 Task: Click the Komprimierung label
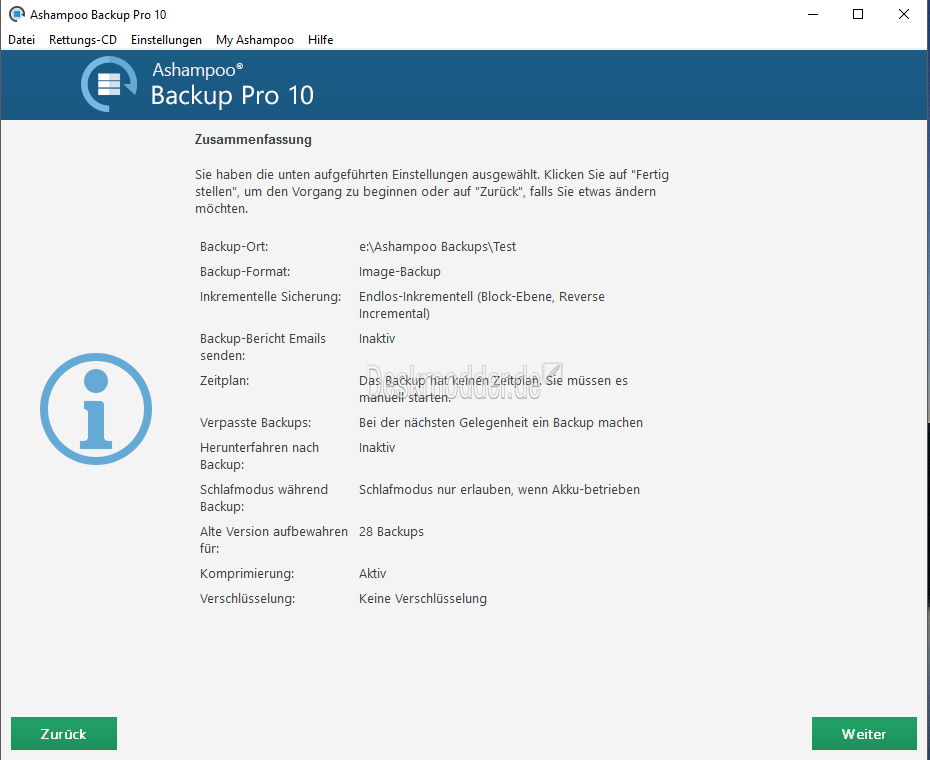(247, 574)
